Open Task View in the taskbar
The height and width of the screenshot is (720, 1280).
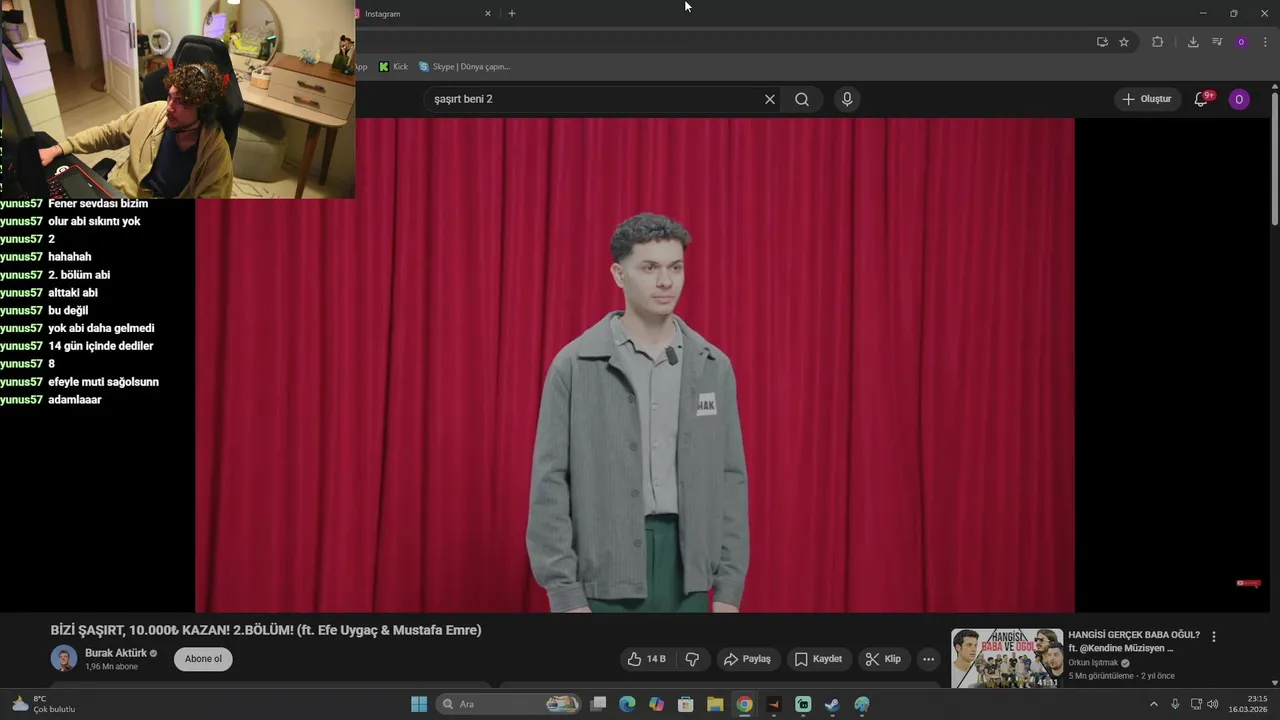[x=598, y=704]
